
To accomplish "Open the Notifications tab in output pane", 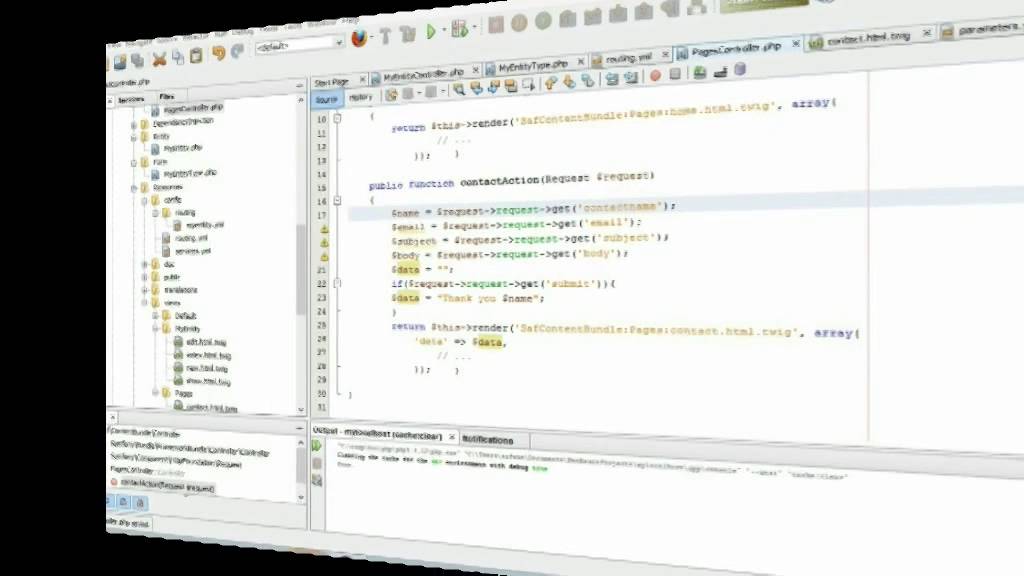I will 488,440.
